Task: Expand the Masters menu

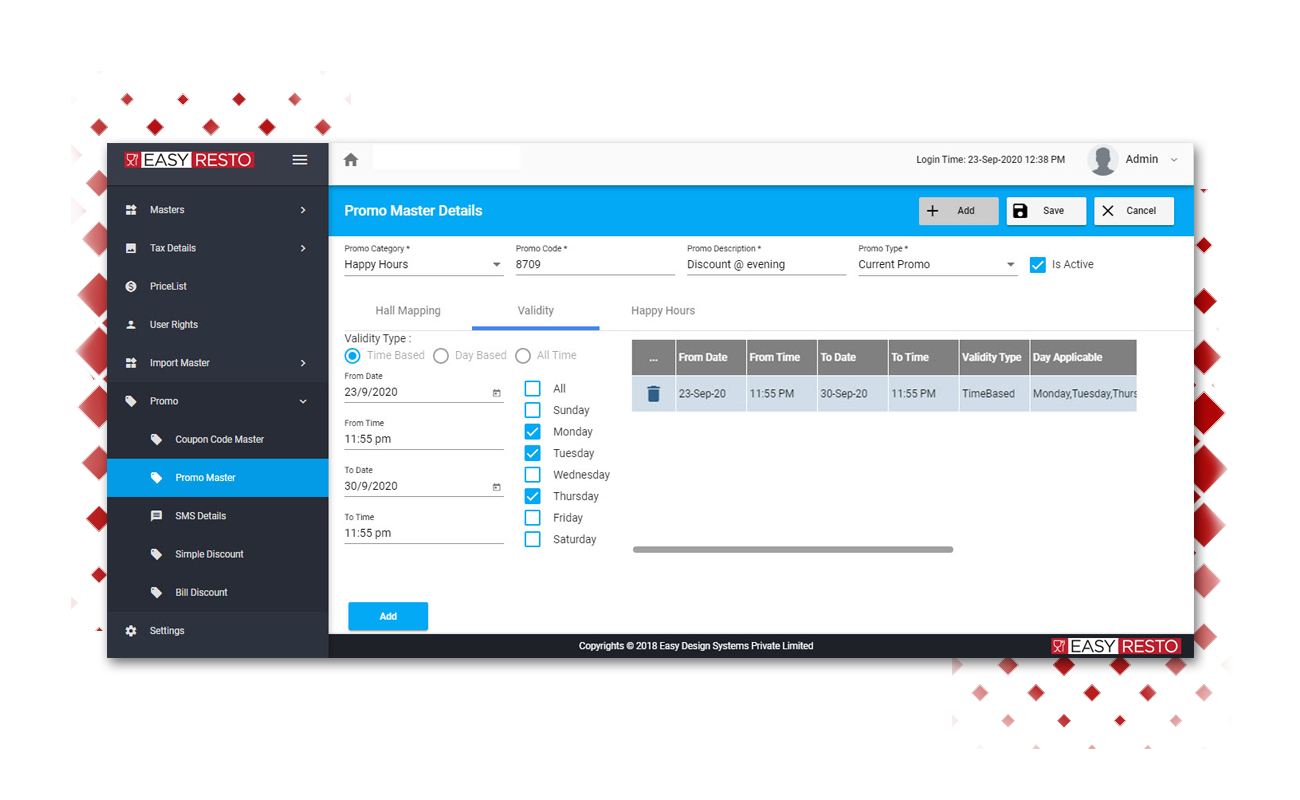Action: pyautogui.click(x=303, y=210)
